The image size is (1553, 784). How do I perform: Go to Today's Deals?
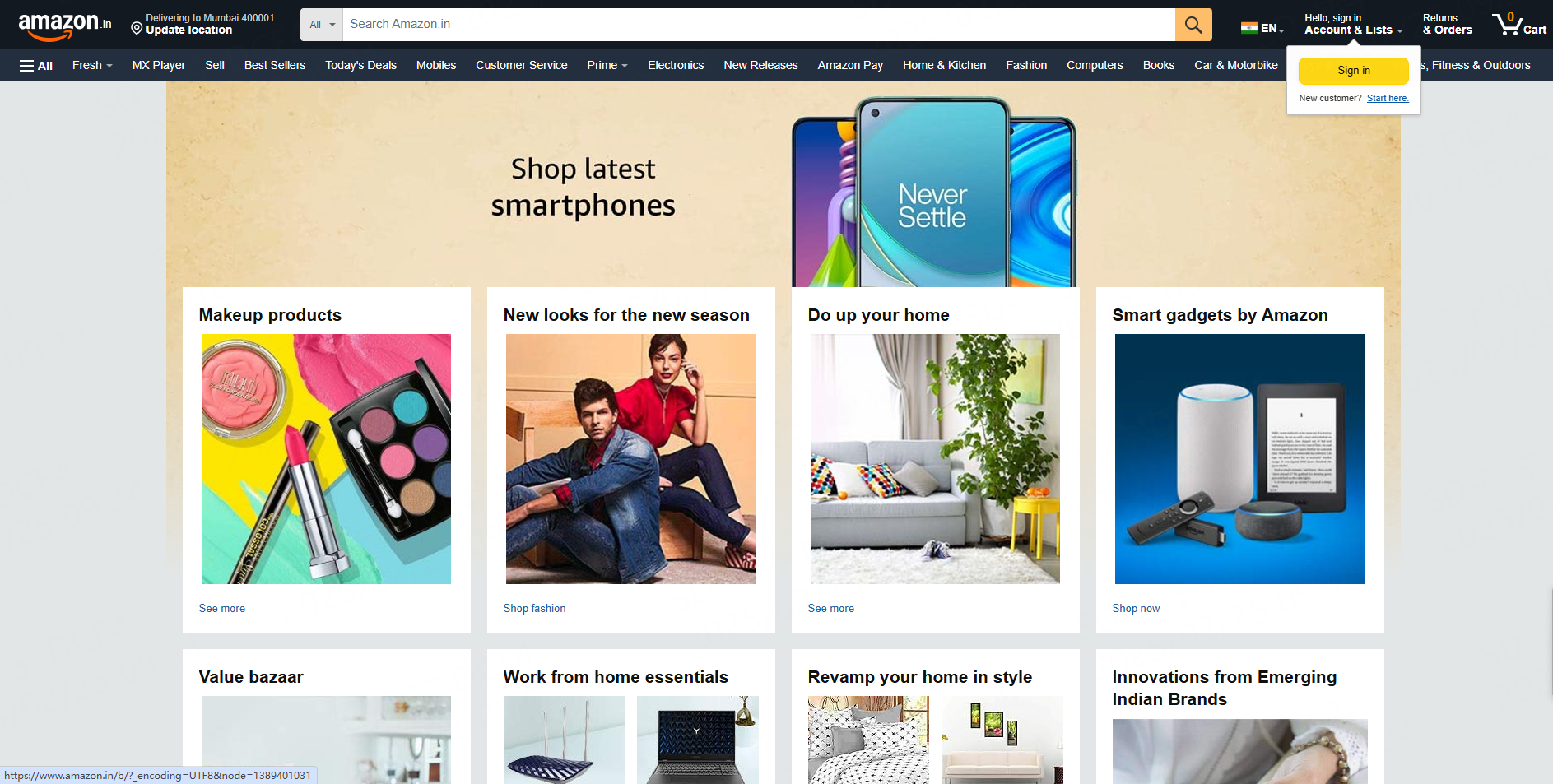point(360,65)
